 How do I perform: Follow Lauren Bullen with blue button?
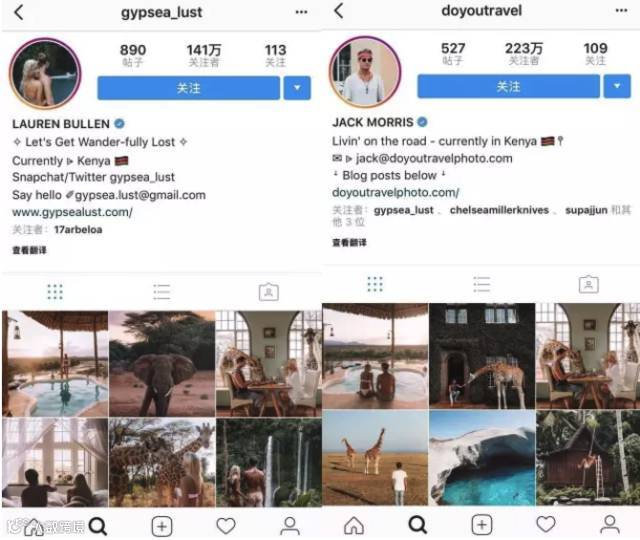pos(189,88)
